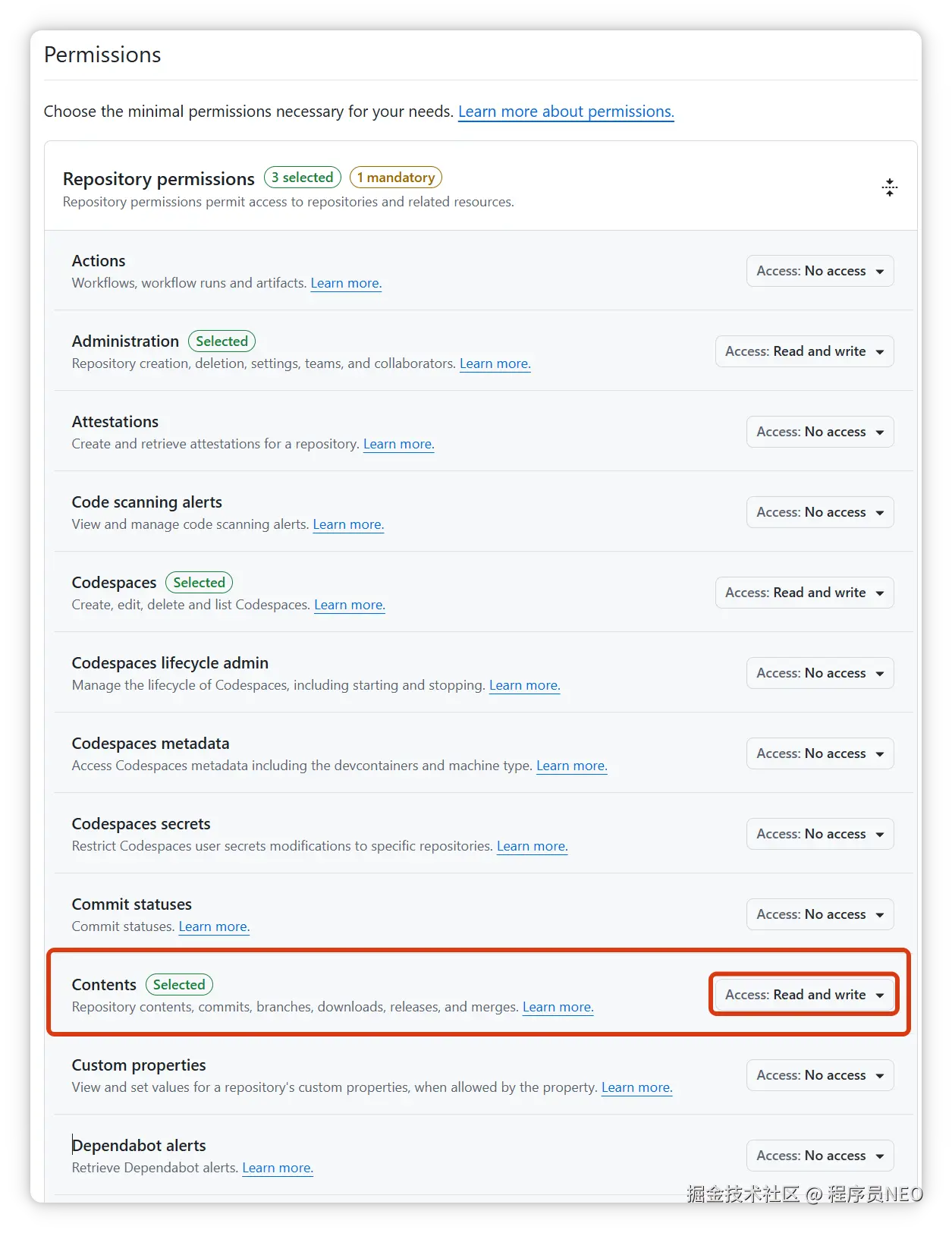Open the Contents access dropdown

[x=804, y=995]
